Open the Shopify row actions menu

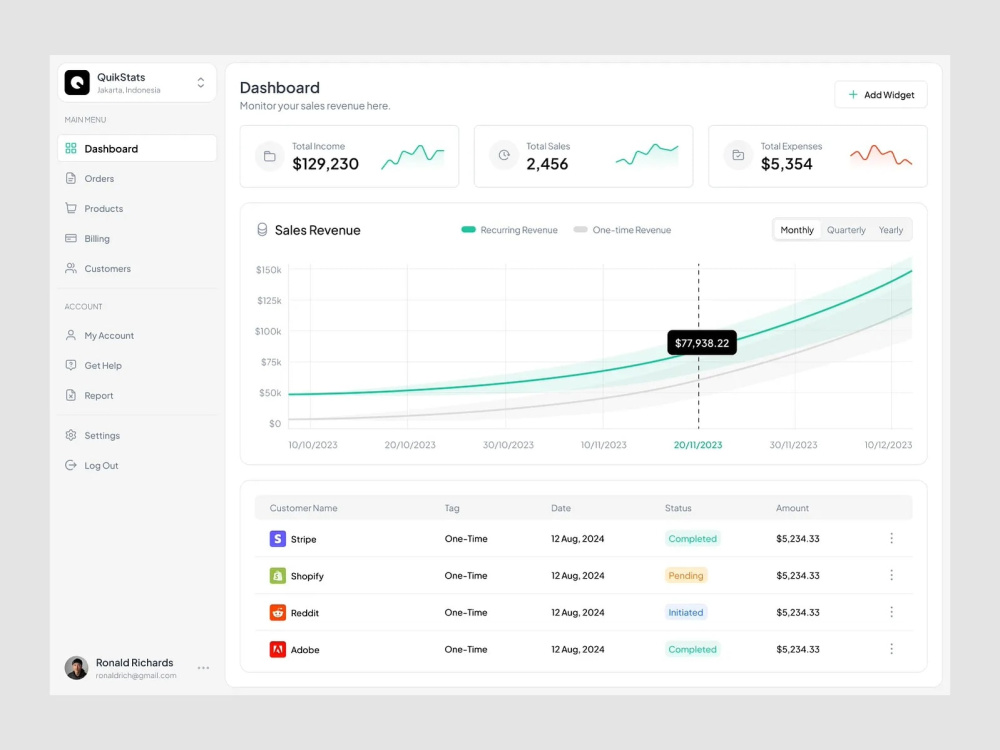pos(892,575)
